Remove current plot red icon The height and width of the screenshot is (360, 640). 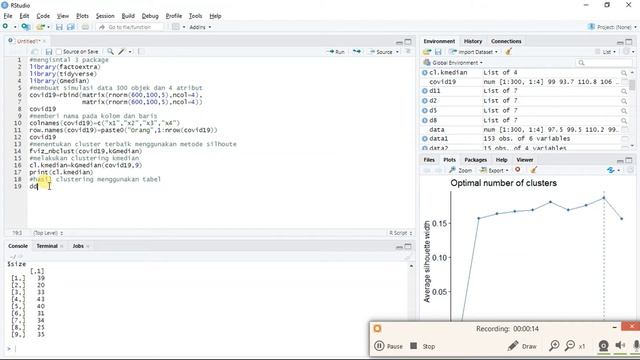pyautogui.click(x=518, y=170)
